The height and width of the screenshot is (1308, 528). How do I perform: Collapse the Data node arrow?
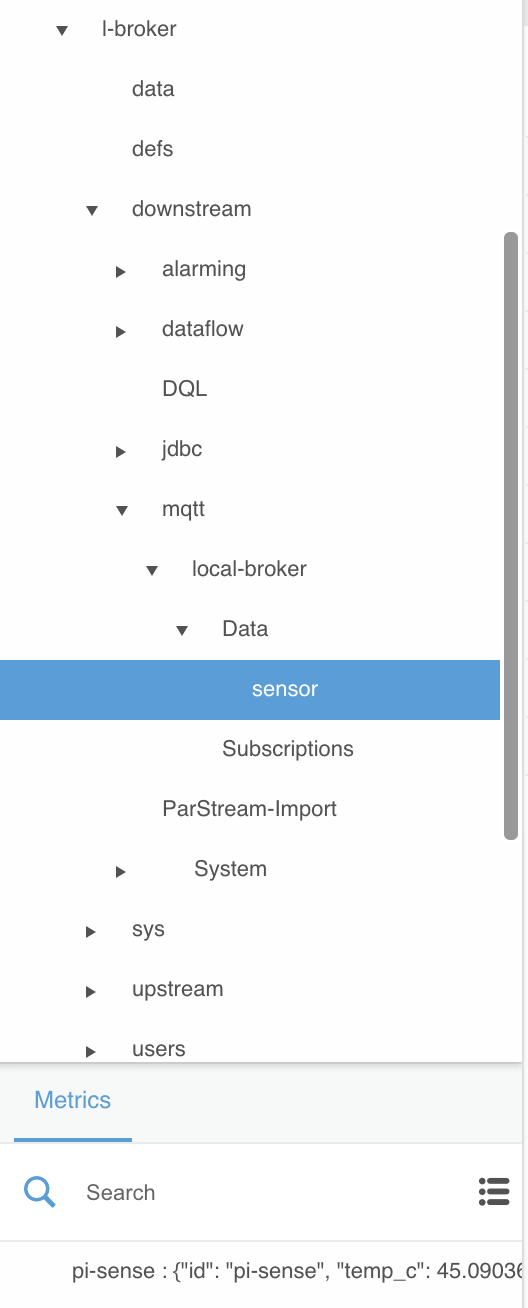click(x=182, y=630)
